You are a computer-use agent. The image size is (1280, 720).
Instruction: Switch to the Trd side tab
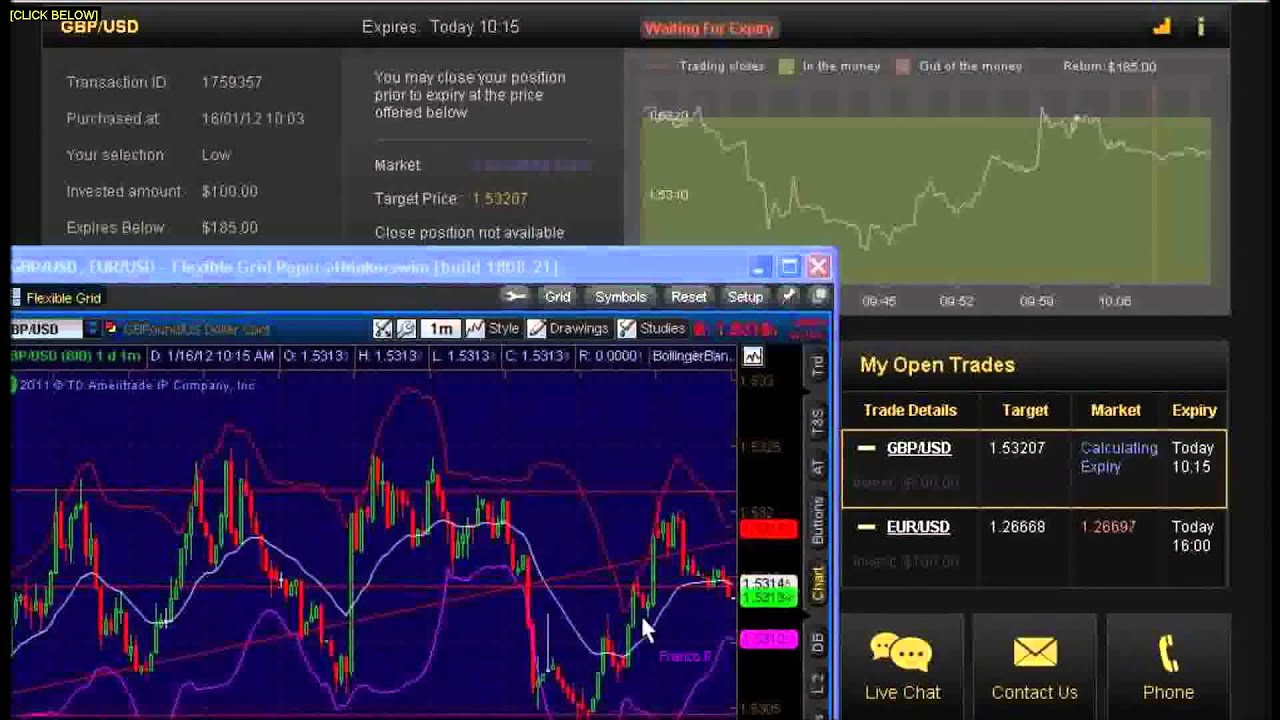(x=818, y=366)
